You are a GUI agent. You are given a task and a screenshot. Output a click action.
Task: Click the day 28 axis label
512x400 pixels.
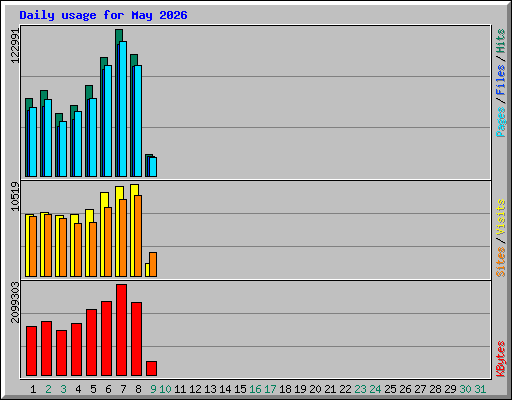point(435,389)
